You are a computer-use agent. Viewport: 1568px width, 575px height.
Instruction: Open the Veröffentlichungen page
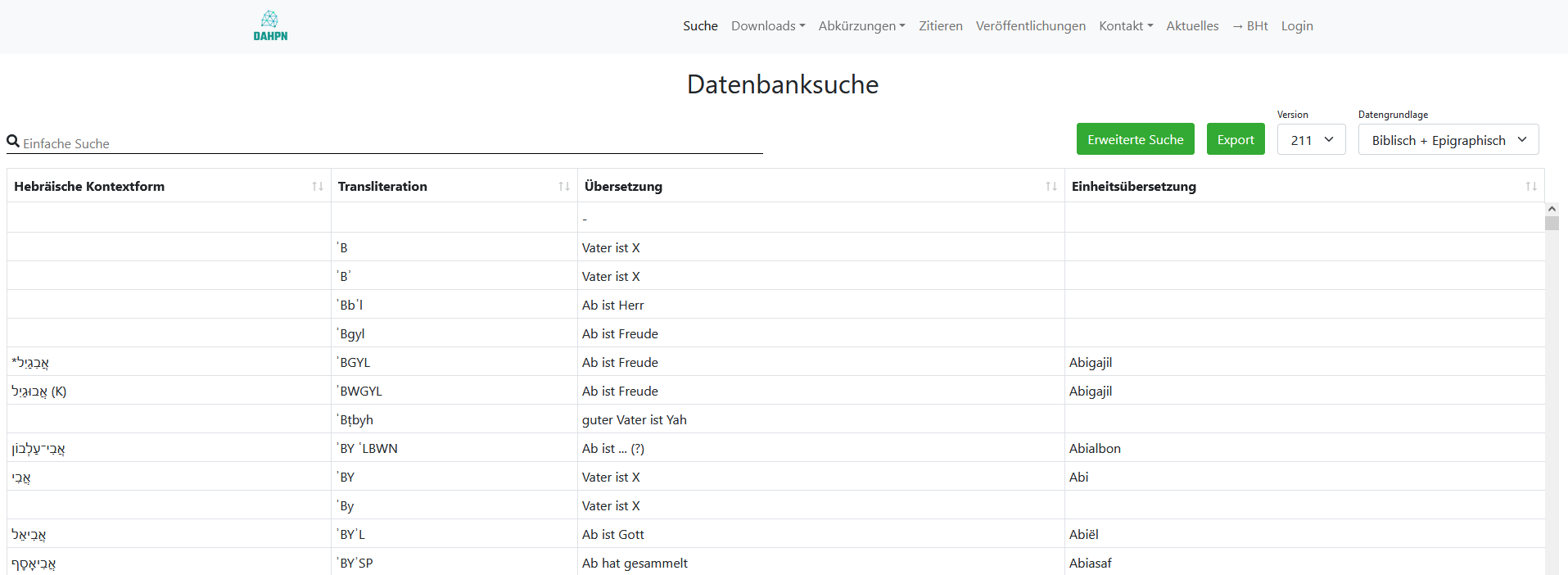pos(1031,26)
